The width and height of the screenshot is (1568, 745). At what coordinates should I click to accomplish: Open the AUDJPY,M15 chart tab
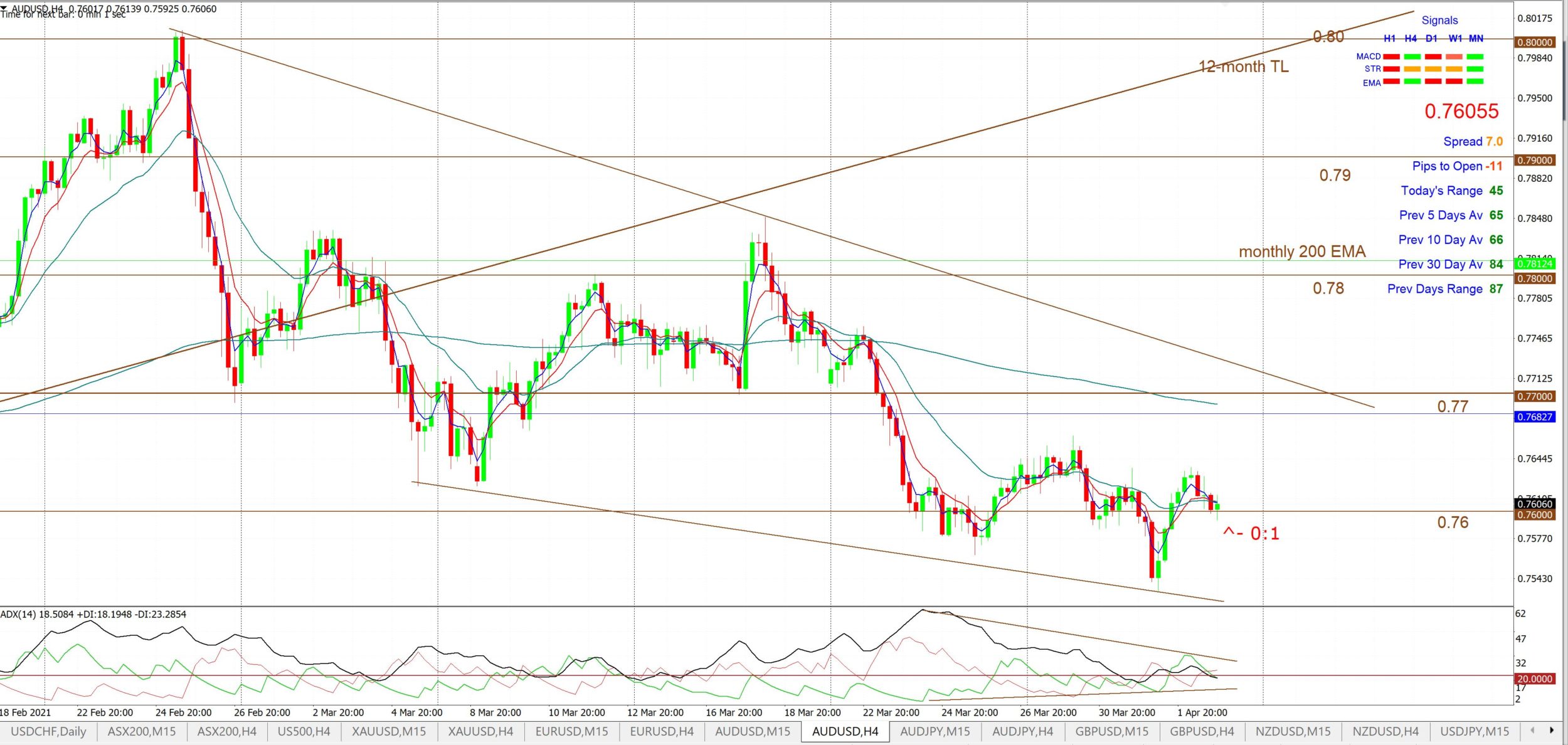[935, 731]
